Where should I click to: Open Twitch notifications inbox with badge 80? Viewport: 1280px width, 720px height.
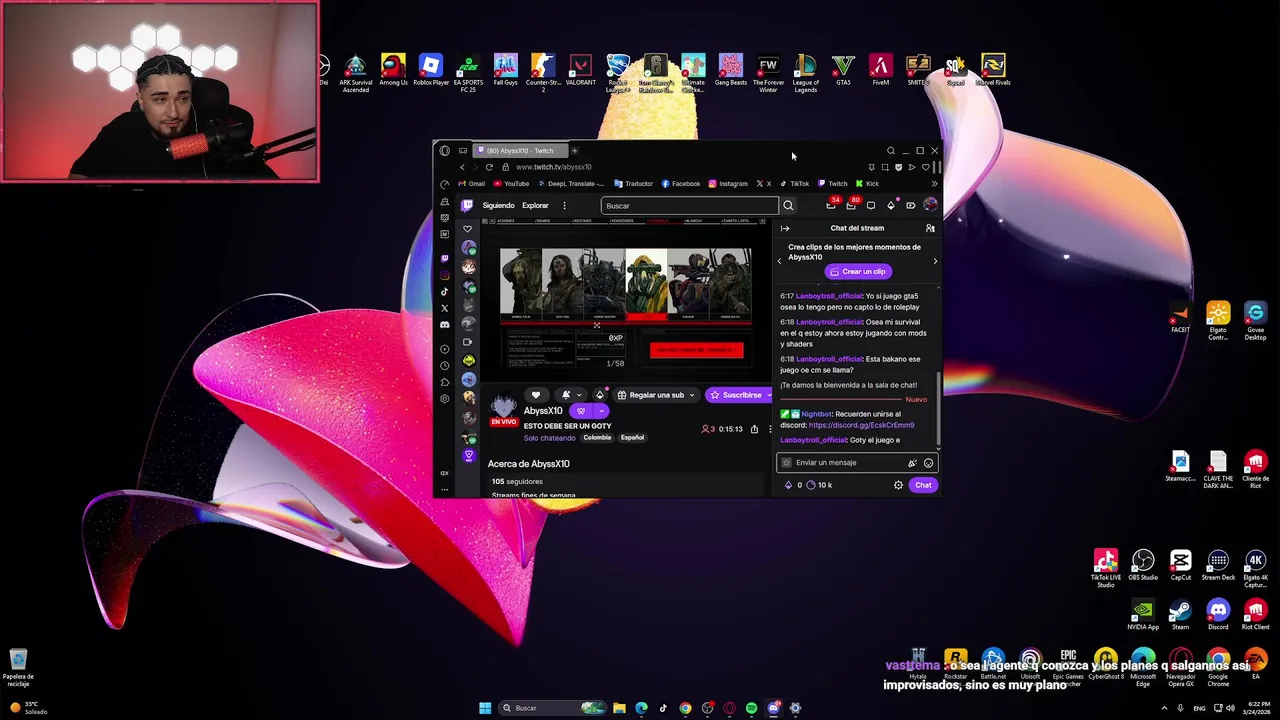click(851, 205)
